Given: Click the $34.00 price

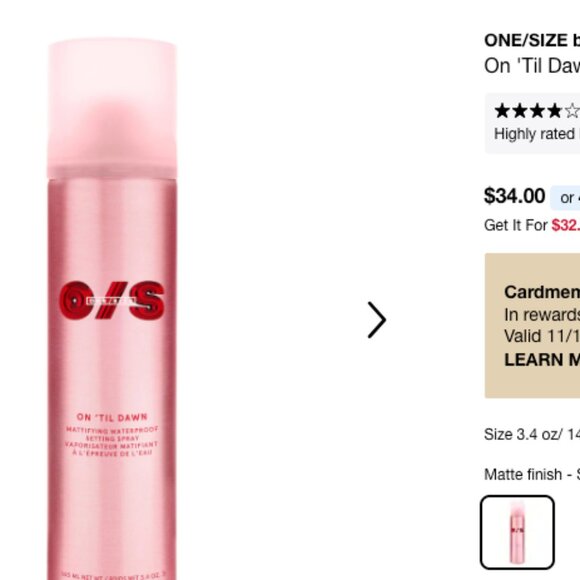Looking at the screenshot, I should coord(515,196).
